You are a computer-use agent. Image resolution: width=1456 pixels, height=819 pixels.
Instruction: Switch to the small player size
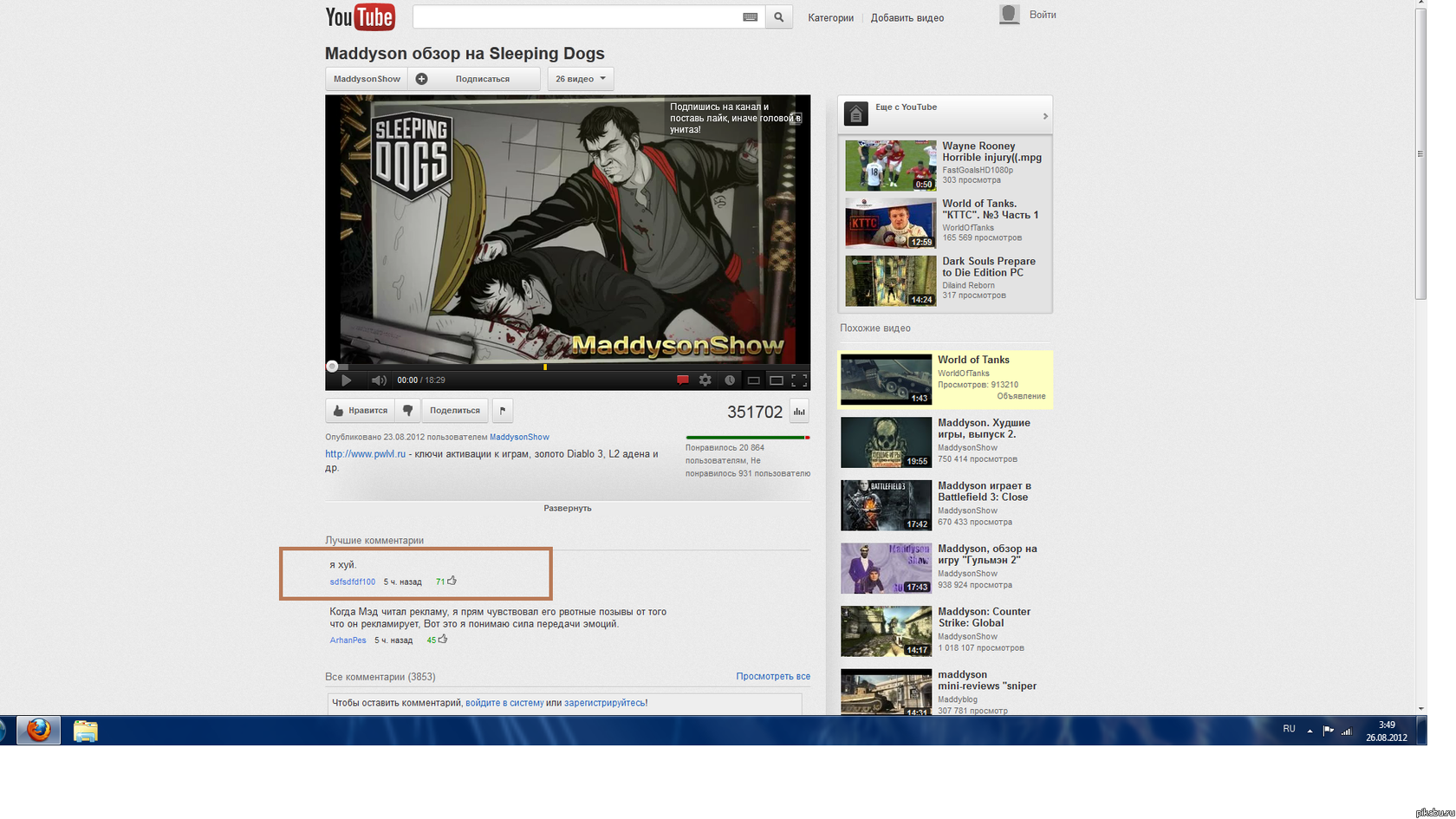click(754, 380)
